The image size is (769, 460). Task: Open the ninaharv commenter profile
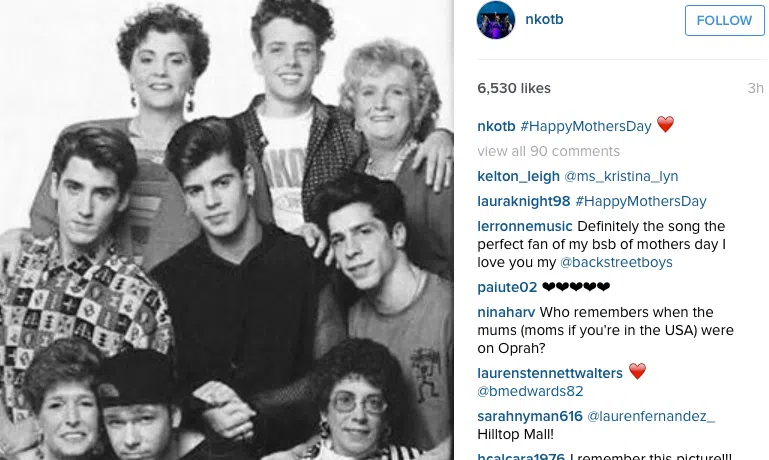(x=506, y=312)
